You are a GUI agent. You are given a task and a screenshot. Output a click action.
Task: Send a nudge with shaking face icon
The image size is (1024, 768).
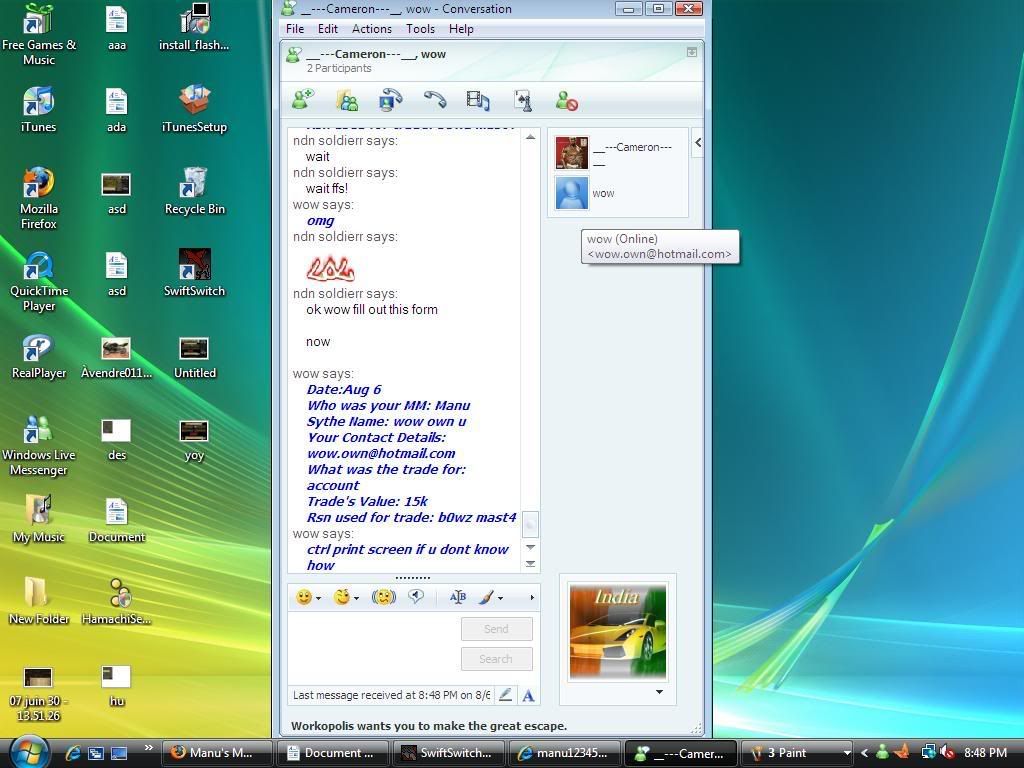(x=383, y=597)
